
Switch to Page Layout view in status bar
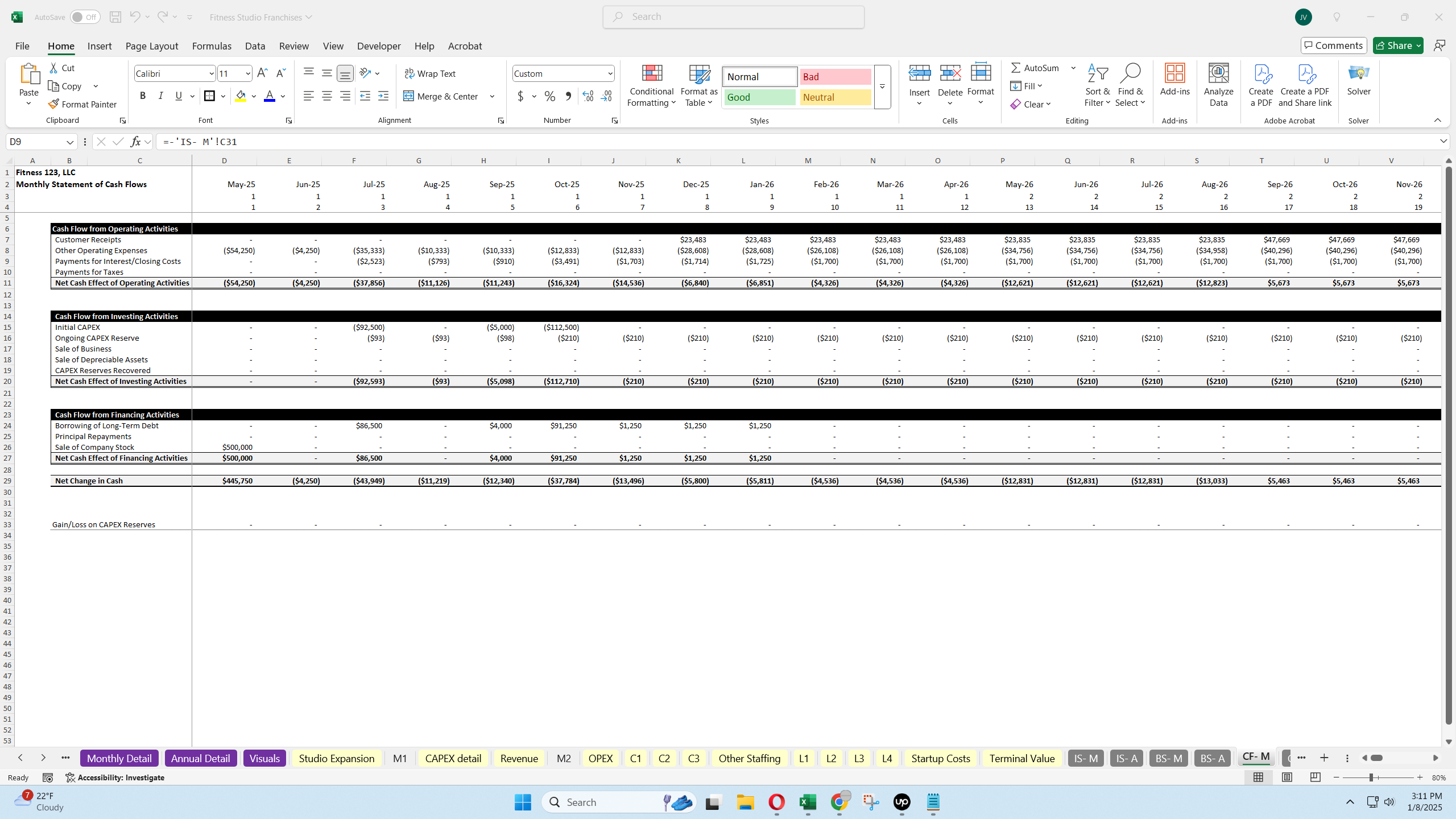point(1287,777)
